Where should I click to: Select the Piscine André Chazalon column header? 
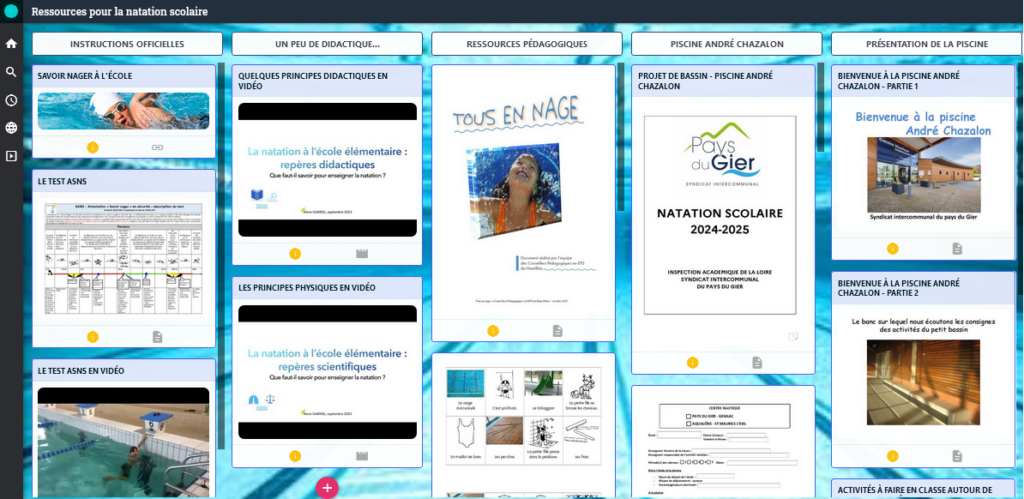(727, 44)
